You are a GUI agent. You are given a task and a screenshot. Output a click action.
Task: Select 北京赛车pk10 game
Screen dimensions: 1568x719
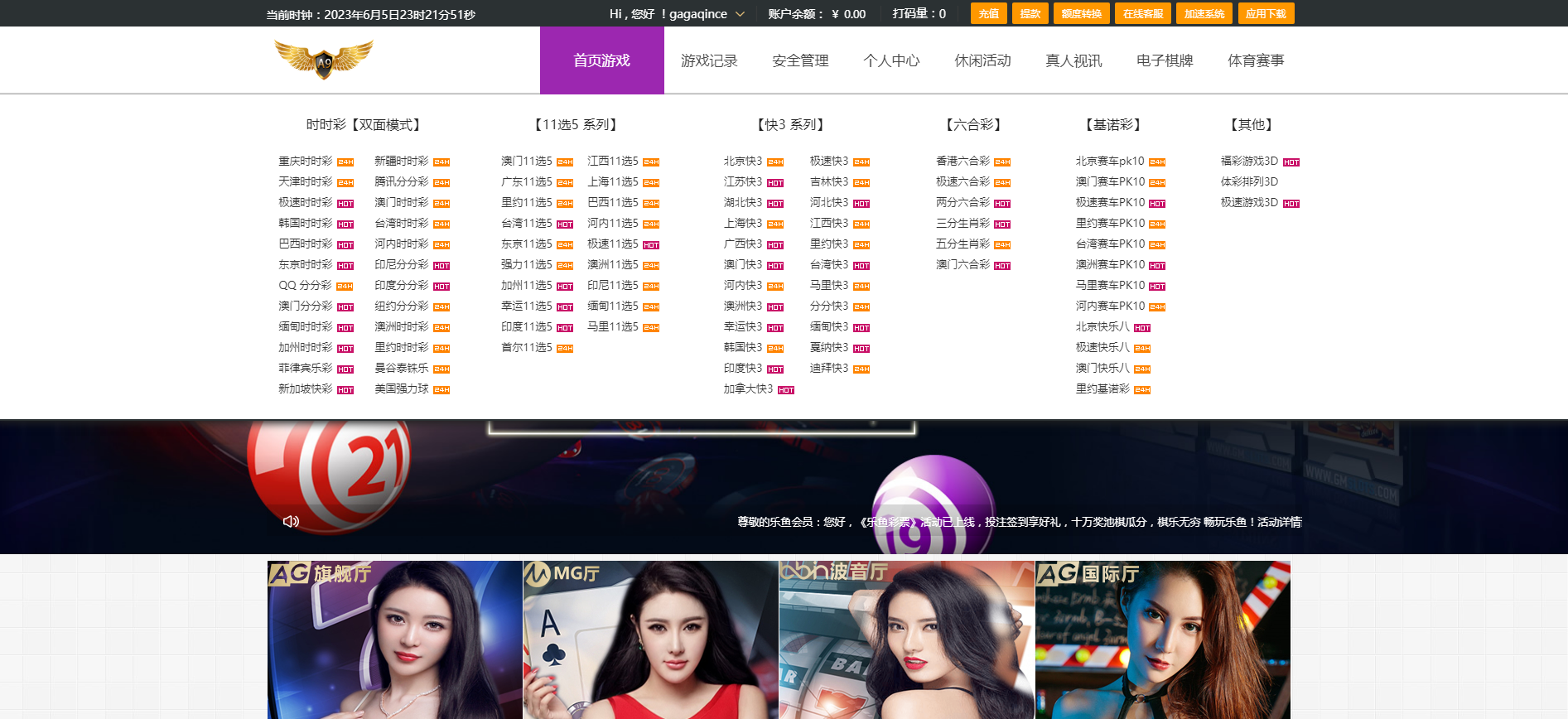[x=1110, y=161]
